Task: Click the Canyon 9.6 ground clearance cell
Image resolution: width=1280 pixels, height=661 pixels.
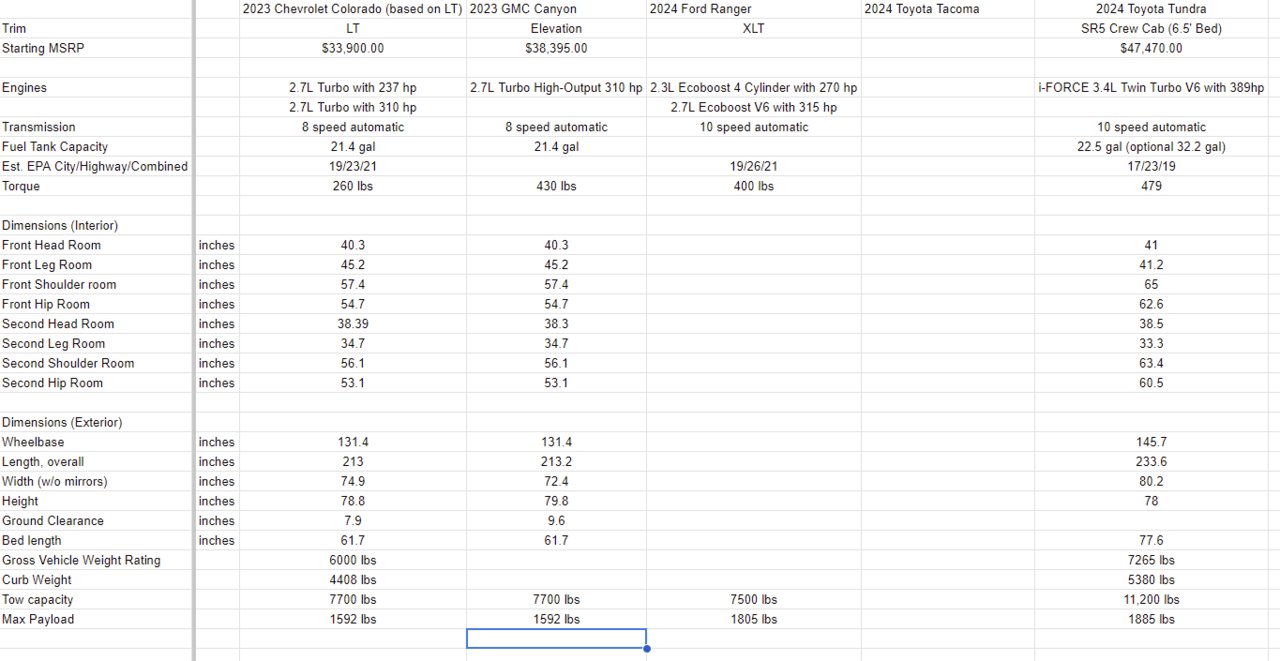Action: [x=556, y=521]
